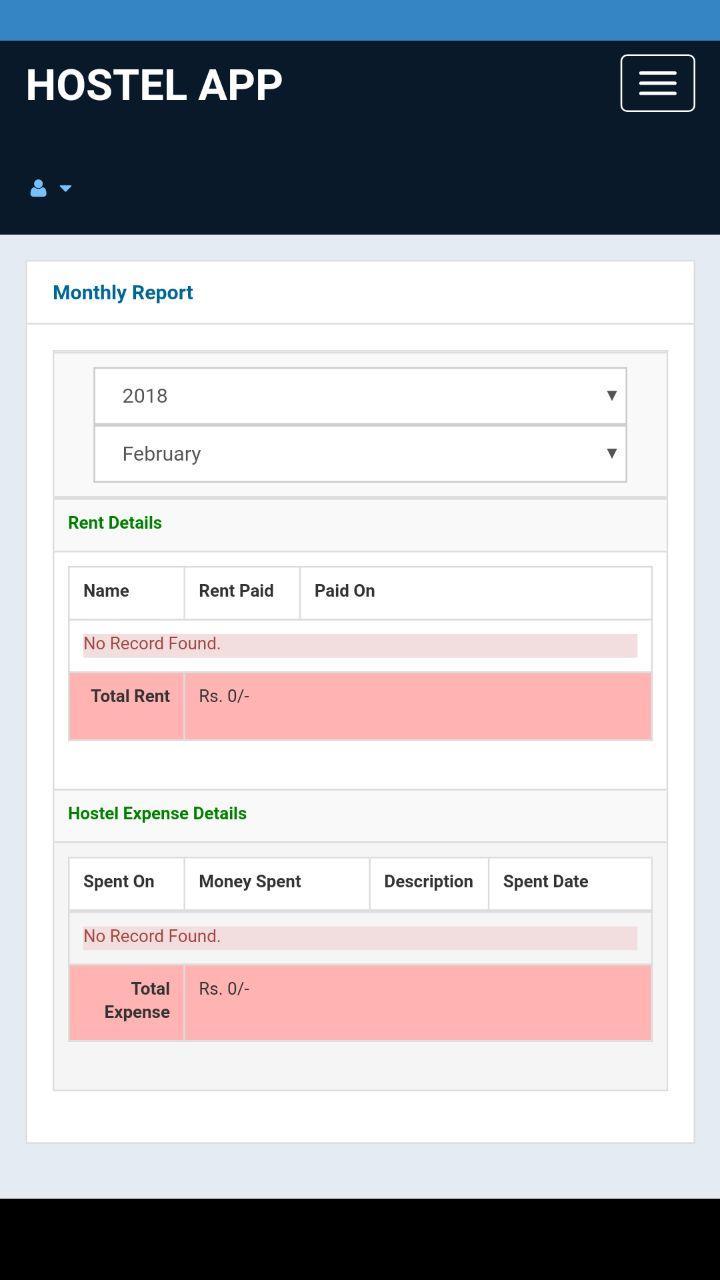Open the hamburger navigation menu
This screenshot has height=1280, width=720.
point(657,83)
